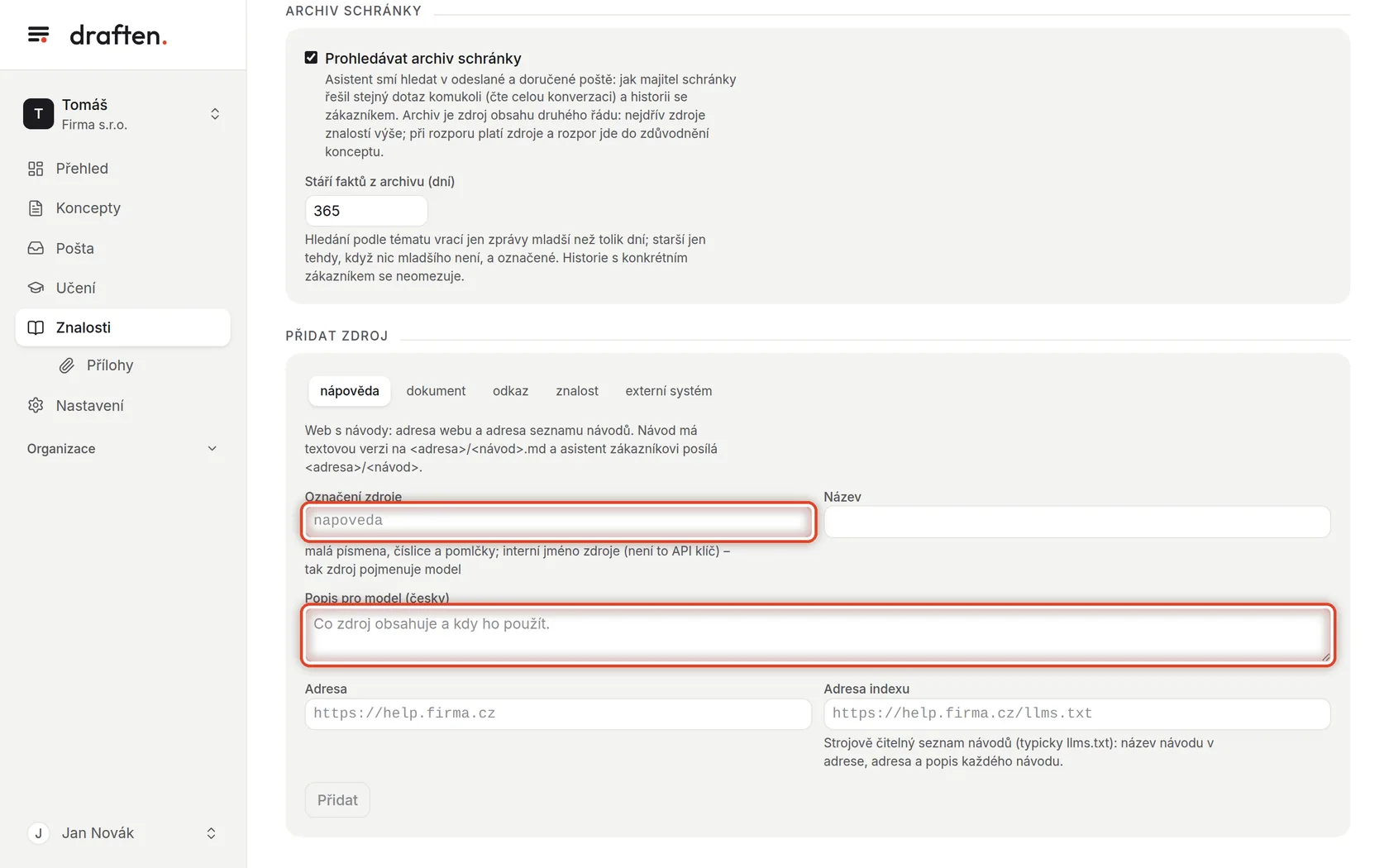
Task: Click the Přidat button
Action: (x=337, y=800)
